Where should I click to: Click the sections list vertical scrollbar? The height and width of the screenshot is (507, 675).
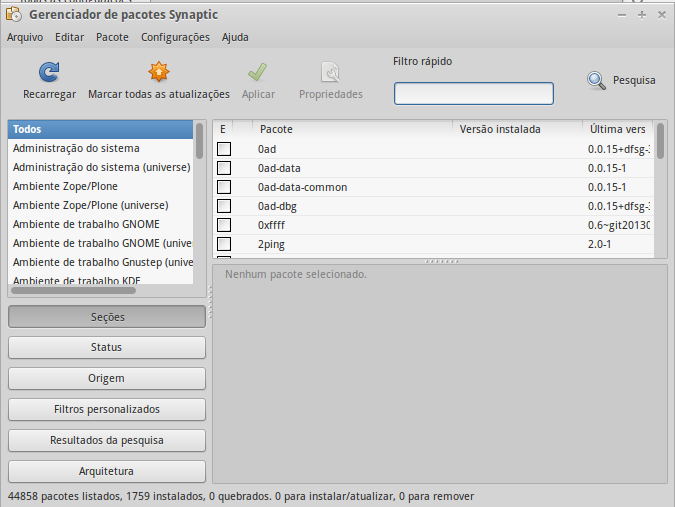(x=199, y=141)
